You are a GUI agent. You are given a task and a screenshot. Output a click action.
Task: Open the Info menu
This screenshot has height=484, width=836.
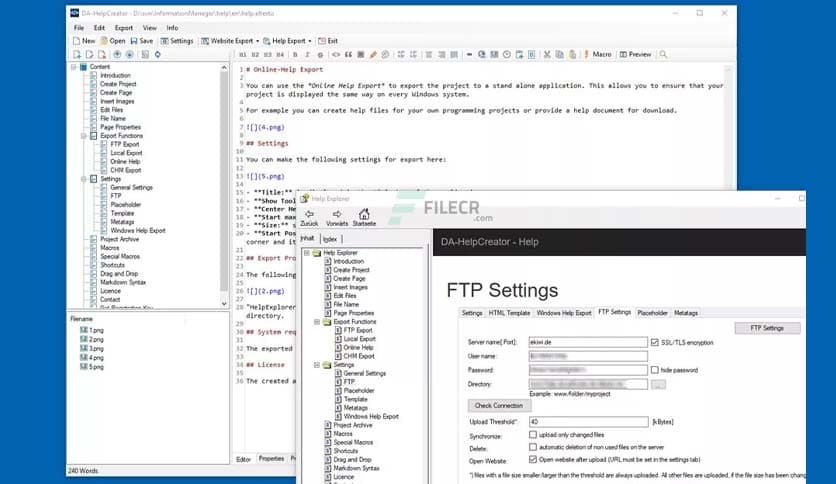click(x=172, y=28)
